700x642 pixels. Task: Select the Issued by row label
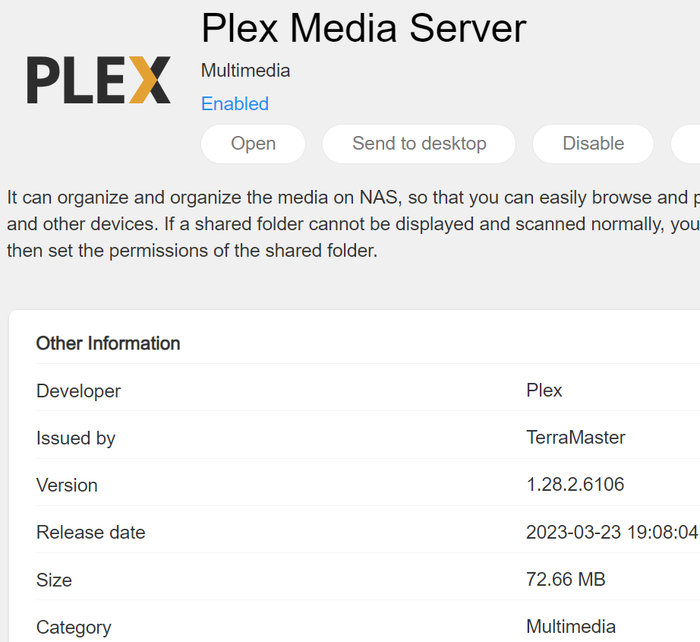tap(76, 438)
